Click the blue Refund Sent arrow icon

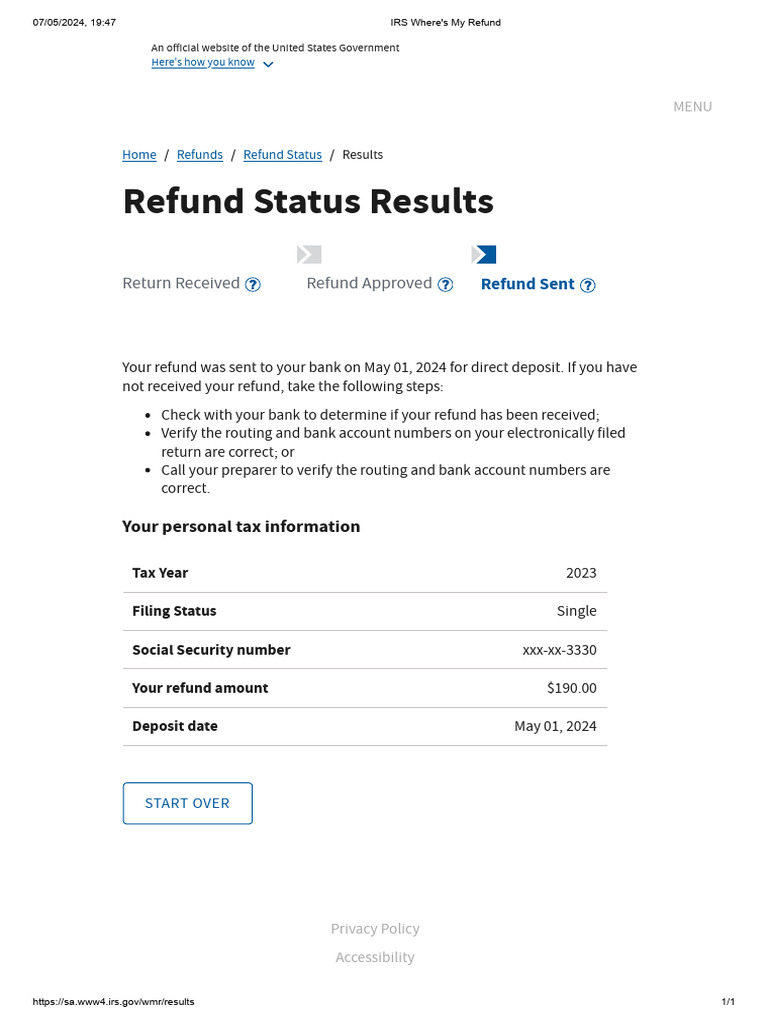point(484,255)
